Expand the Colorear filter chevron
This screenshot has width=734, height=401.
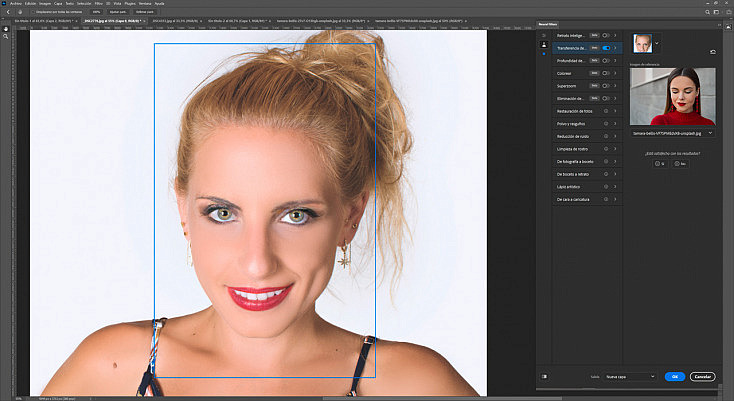point(615,73)
